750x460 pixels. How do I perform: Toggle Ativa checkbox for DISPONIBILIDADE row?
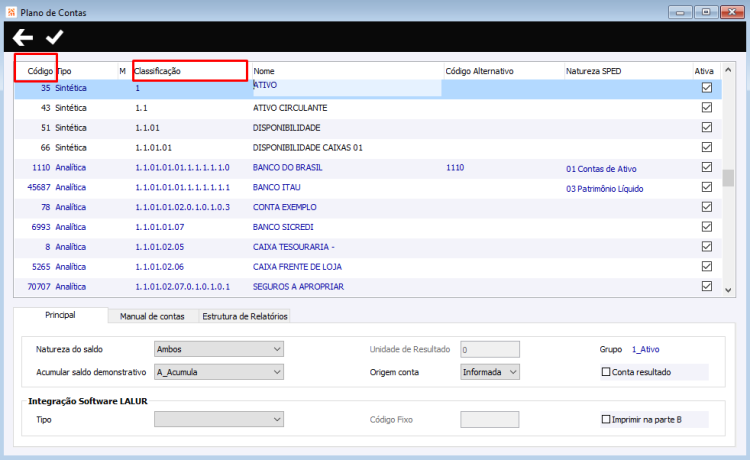[x=706, y=127]
